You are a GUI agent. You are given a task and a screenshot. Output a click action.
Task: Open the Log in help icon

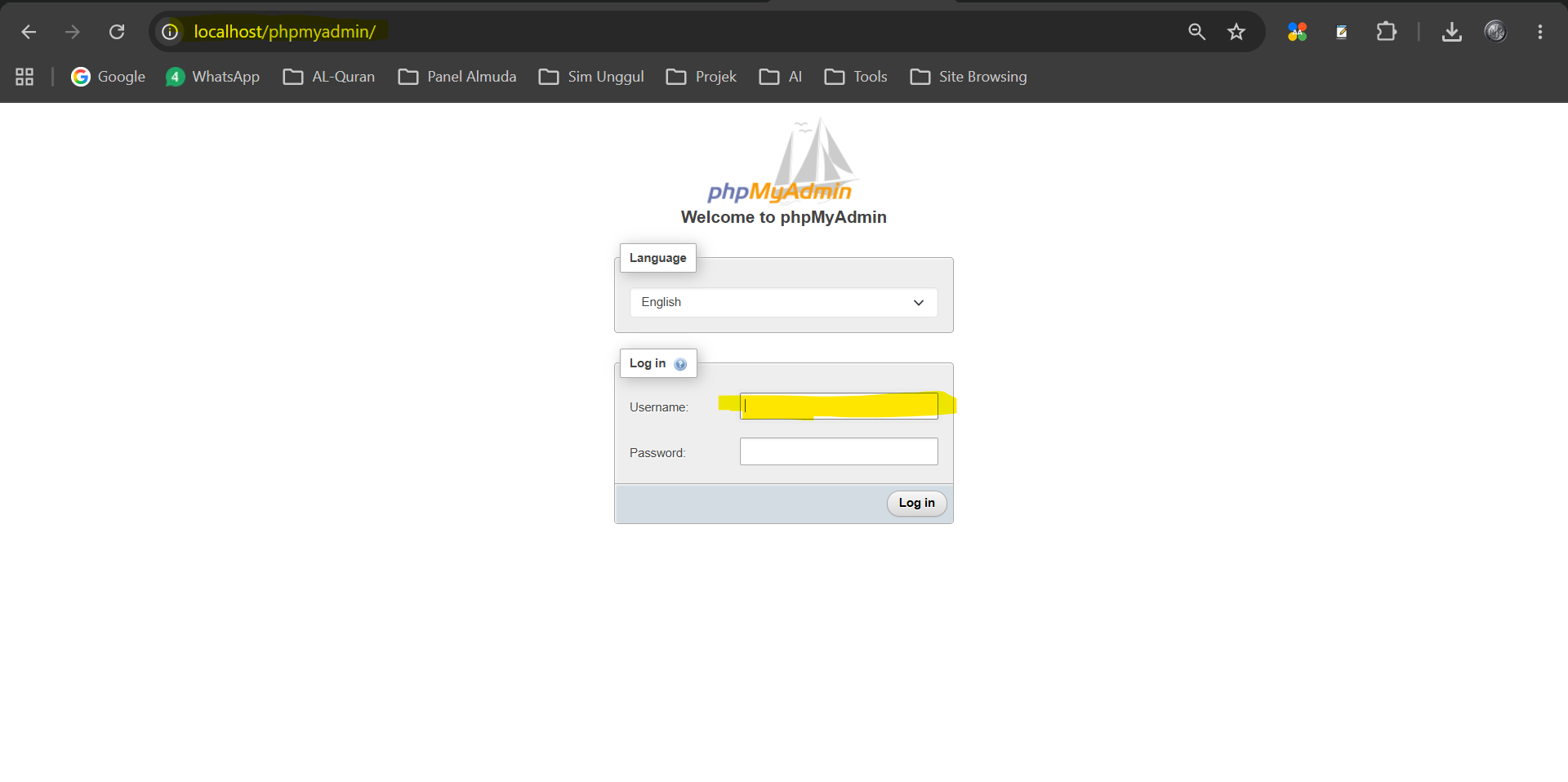(x=680, y=364)
